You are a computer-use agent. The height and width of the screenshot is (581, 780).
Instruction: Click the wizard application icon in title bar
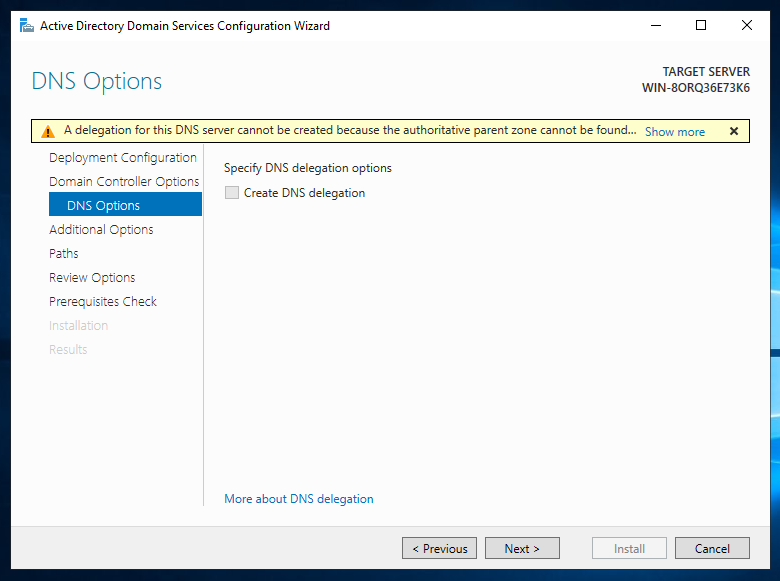[26, 25]
